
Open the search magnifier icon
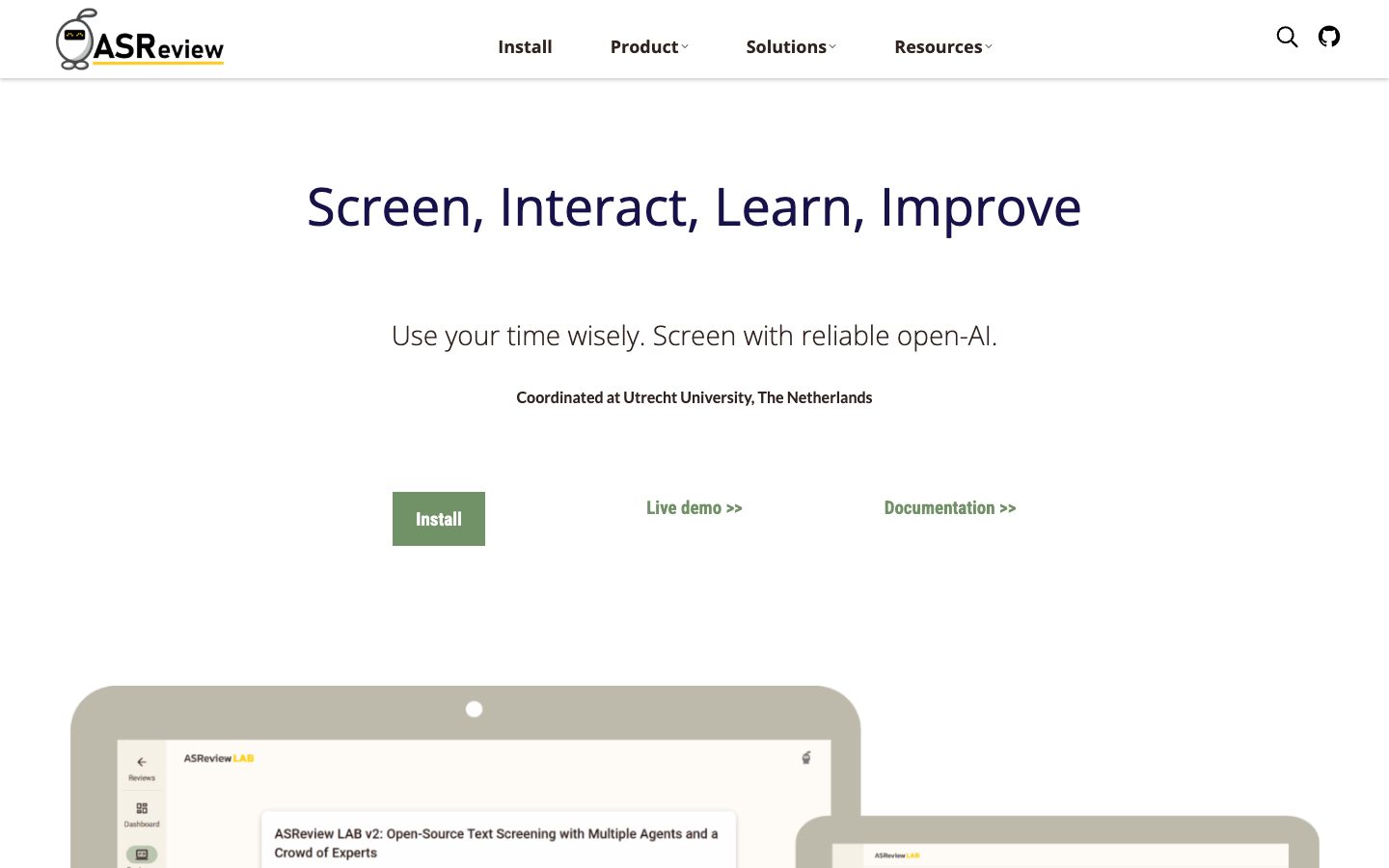coord(1287,37)
